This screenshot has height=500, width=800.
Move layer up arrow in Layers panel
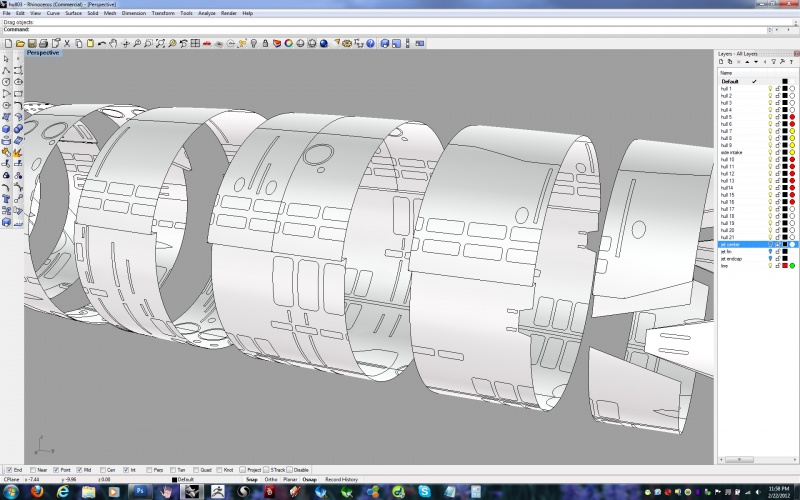(747, 62)
